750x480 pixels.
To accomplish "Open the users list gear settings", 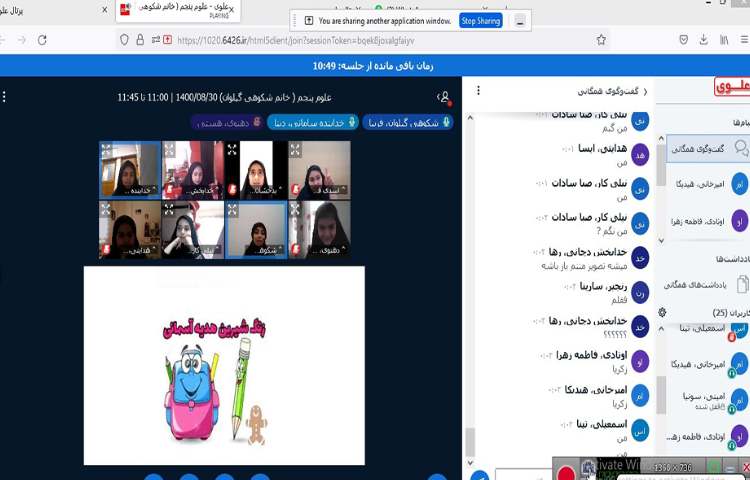I will pos(662,312).
